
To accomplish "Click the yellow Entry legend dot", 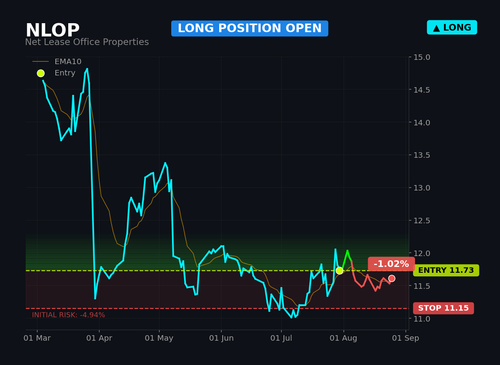I will (41, 73).
